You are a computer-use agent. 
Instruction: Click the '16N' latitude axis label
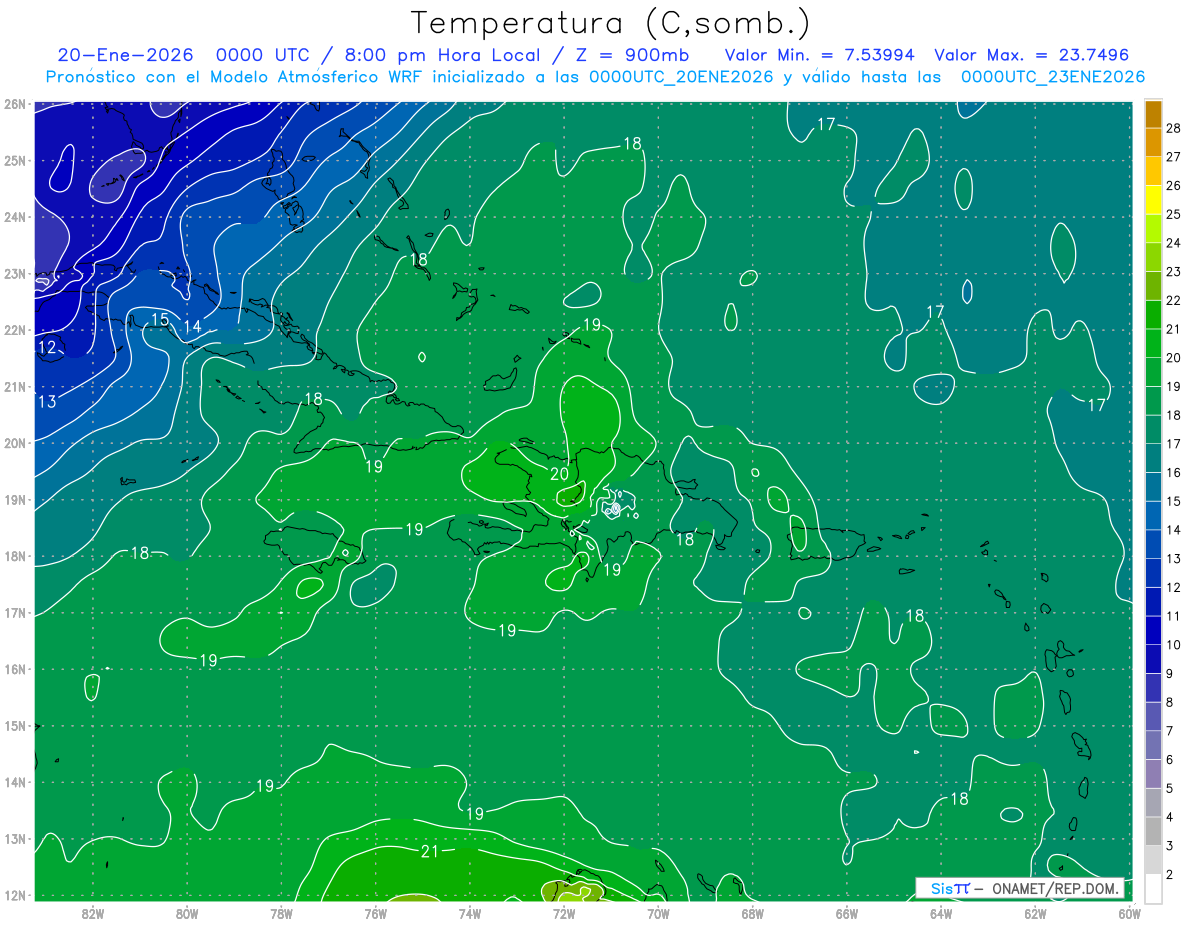pos(15,669)
